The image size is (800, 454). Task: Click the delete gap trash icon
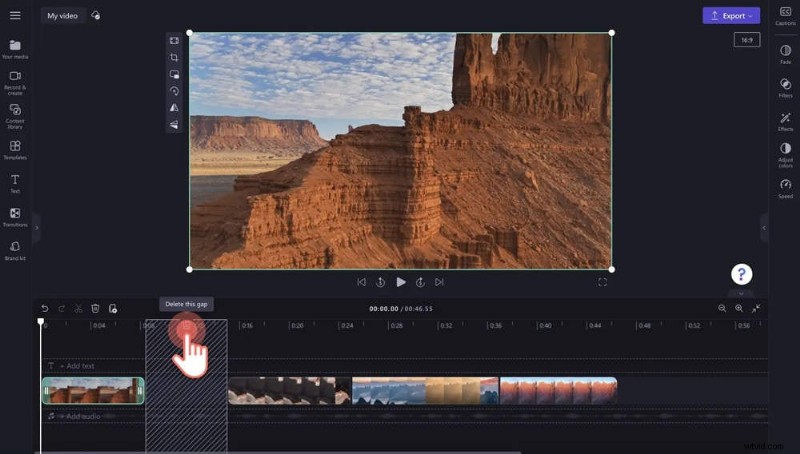coord(187,327)
